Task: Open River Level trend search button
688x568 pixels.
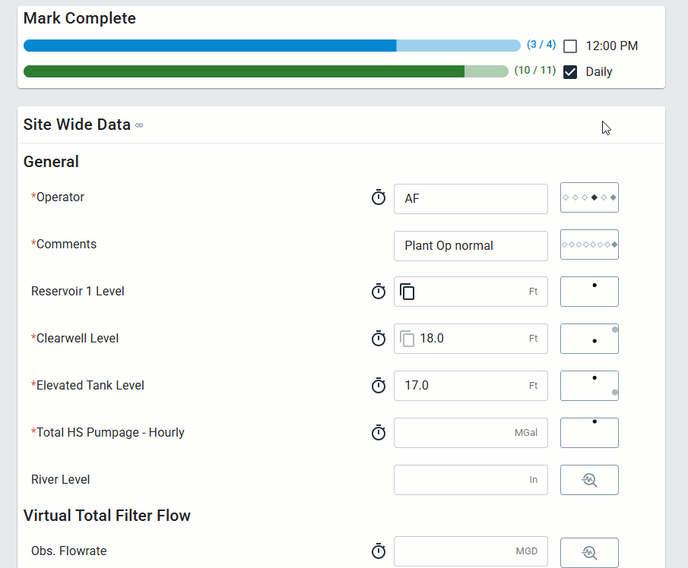Action: pyautogui.click(x=589, y=480)
